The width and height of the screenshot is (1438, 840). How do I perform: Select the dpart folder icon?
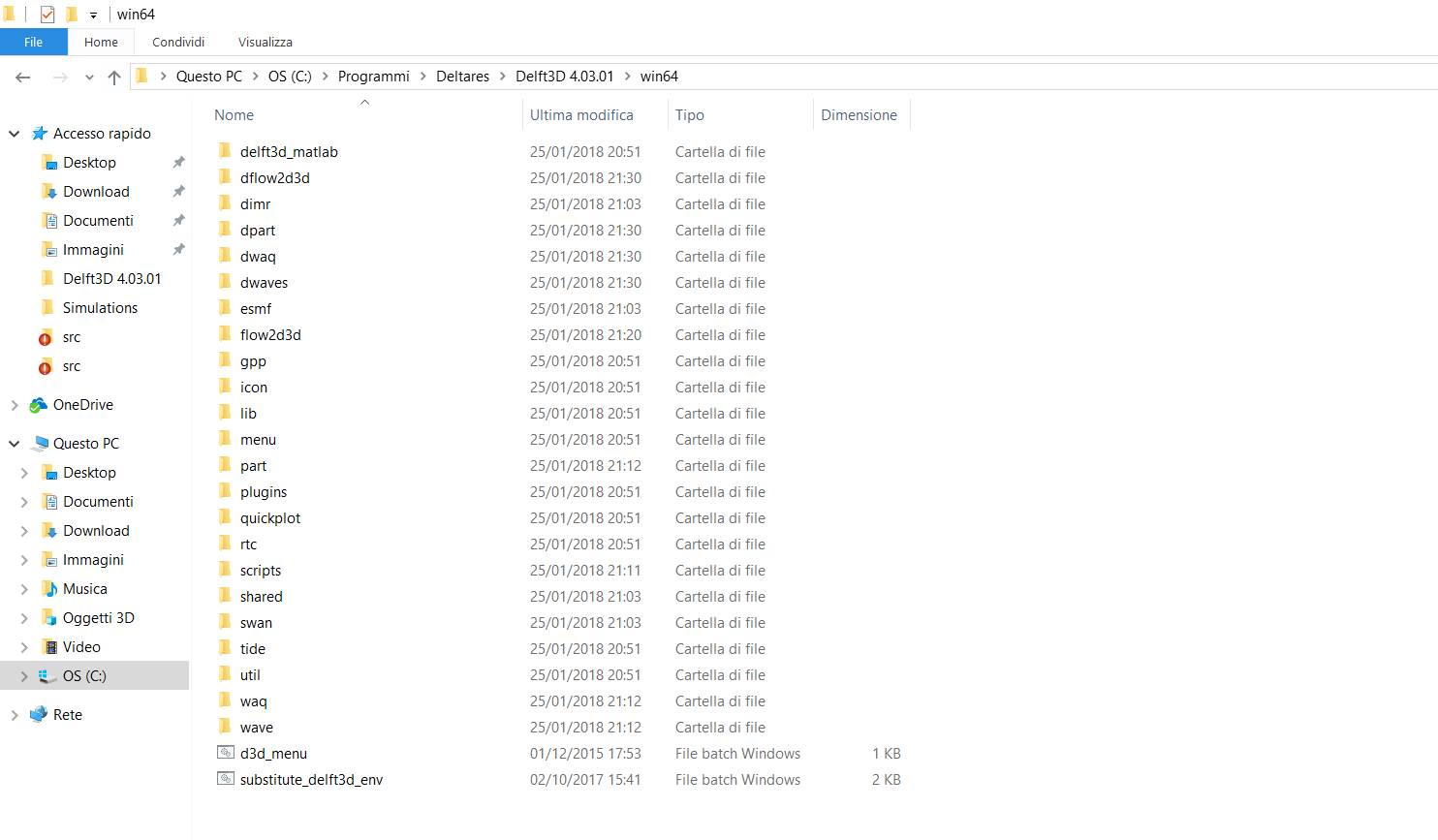point(225,230)
